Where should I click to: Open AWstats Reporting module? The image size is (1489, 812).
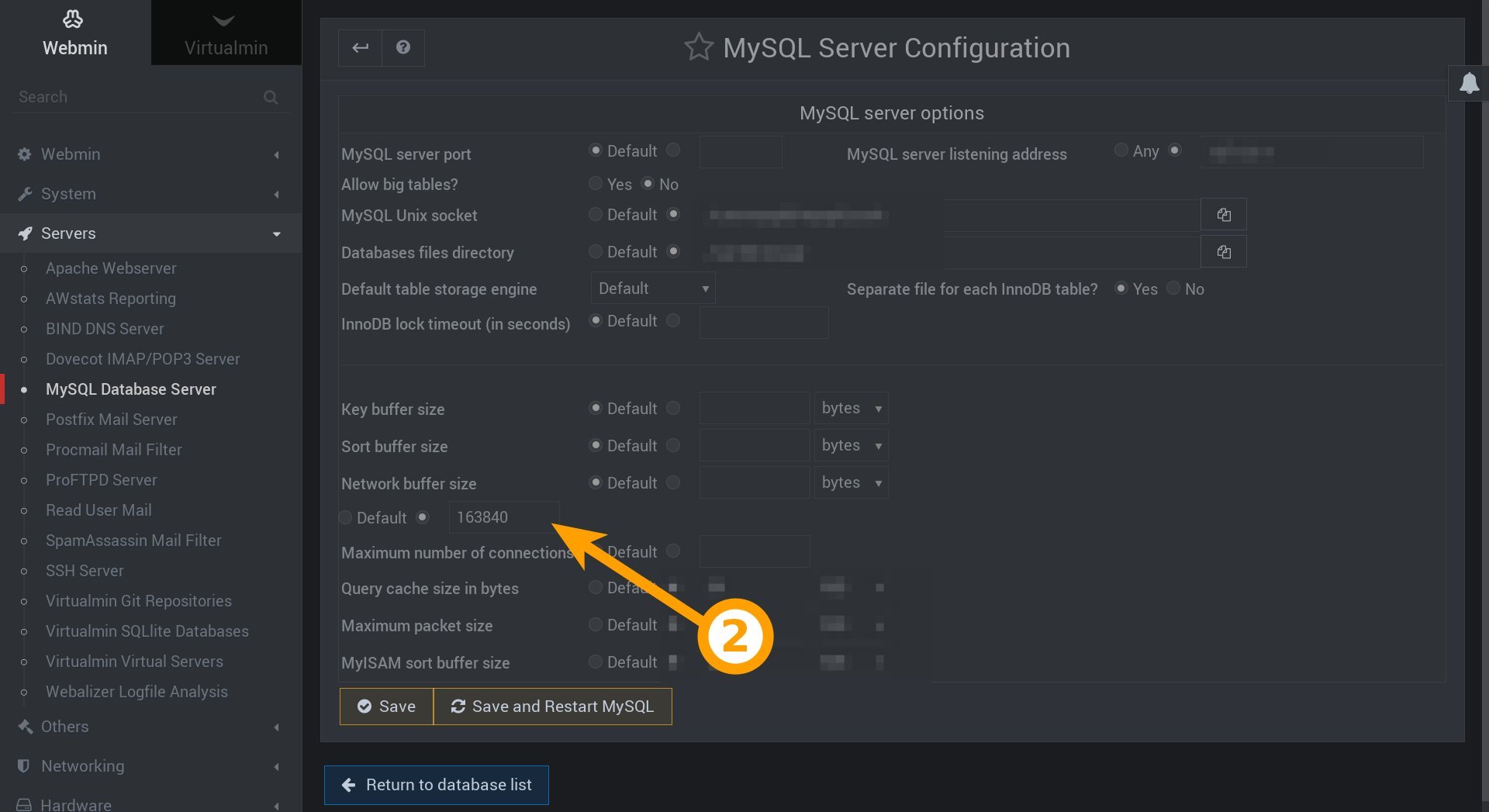click(111, 299)
